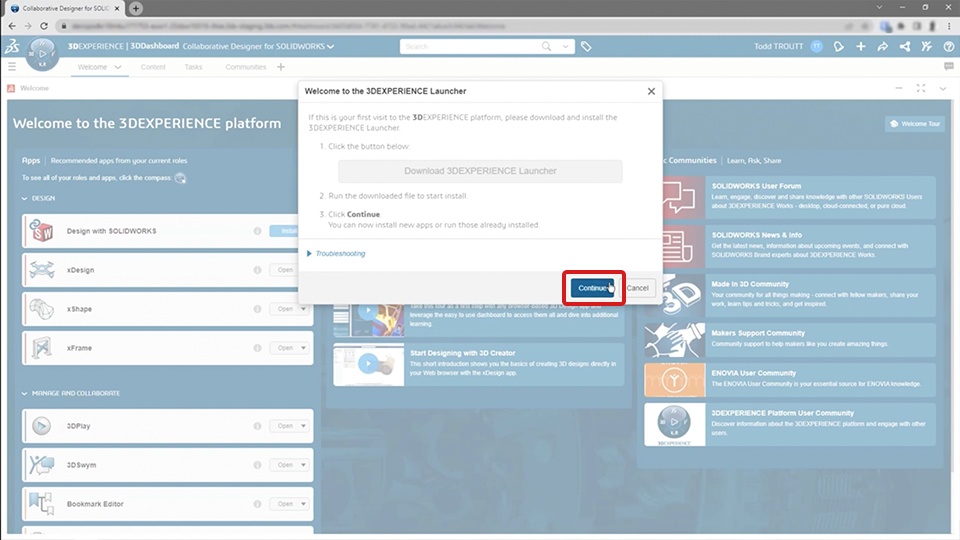
Task: Open the xShape app
Action: tap(284, 309)
